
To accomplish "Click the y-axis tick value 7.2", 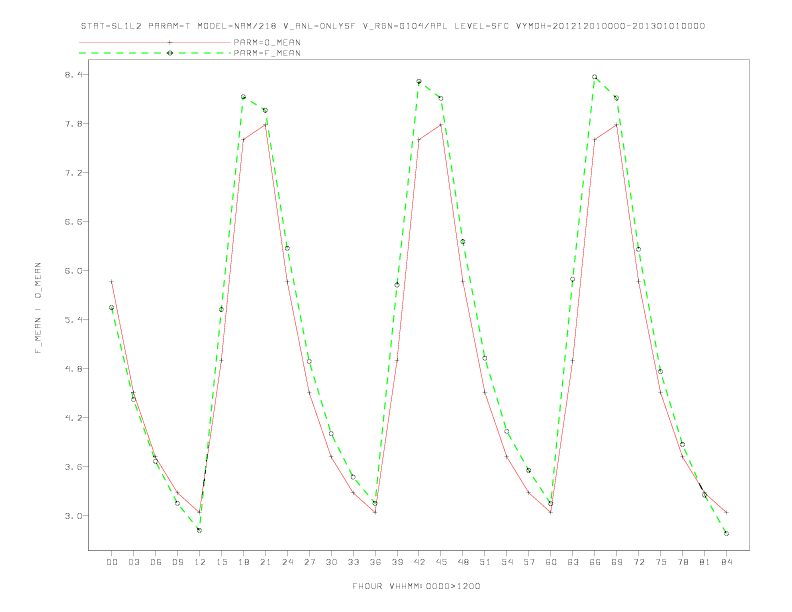I will 73,173.
